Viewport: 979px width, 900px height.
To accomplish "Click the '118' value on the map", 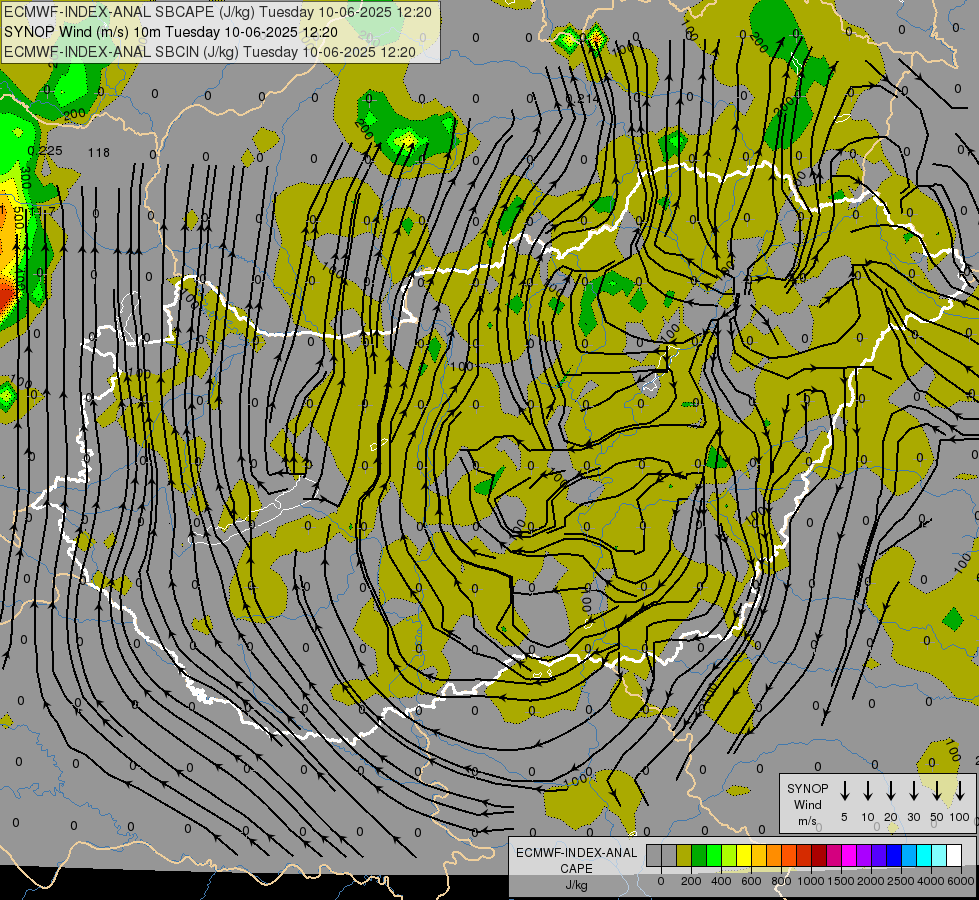I will (x=99, y=152).
